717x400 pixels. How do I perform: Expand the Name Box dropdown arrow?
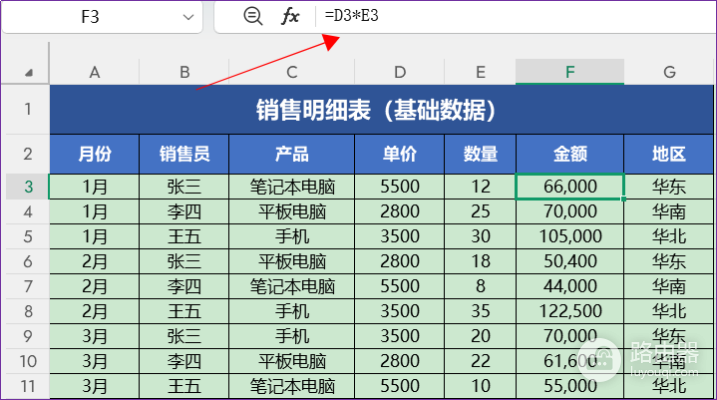tap(188, 17)
